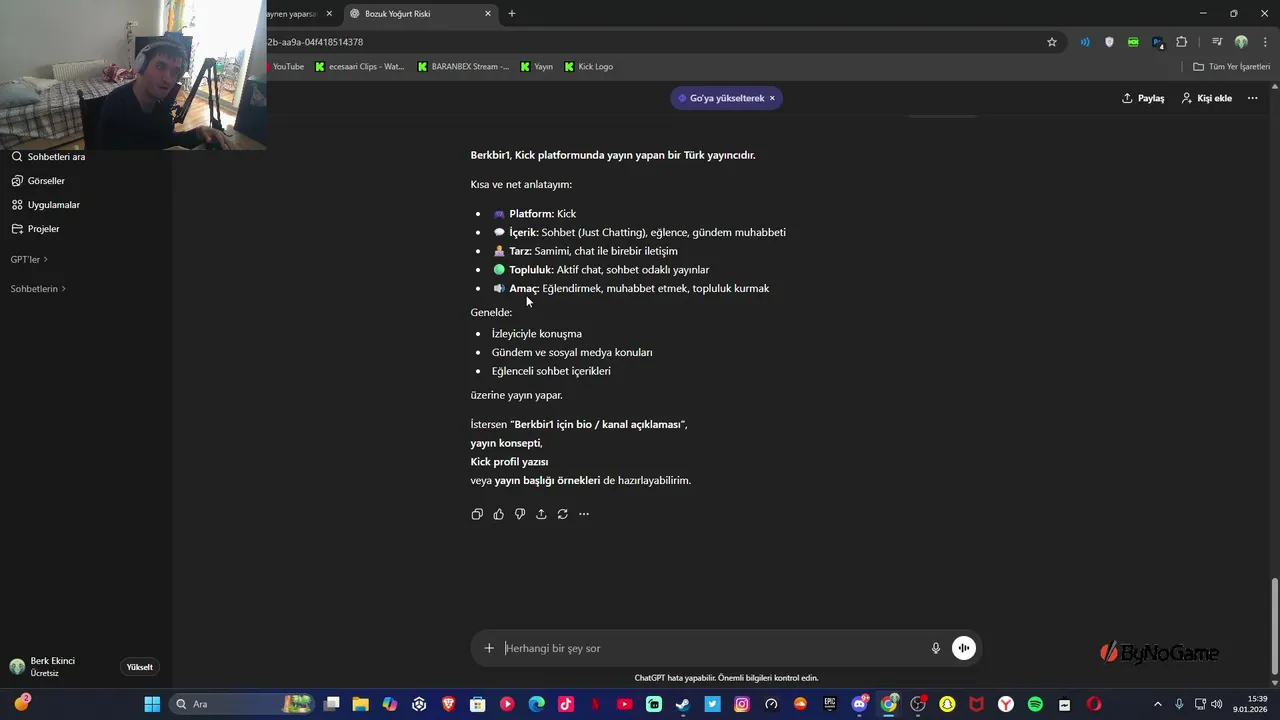Open the YouTube bookmark
The height and width of the screenshot is (720, 1280).
coord(286,66)
